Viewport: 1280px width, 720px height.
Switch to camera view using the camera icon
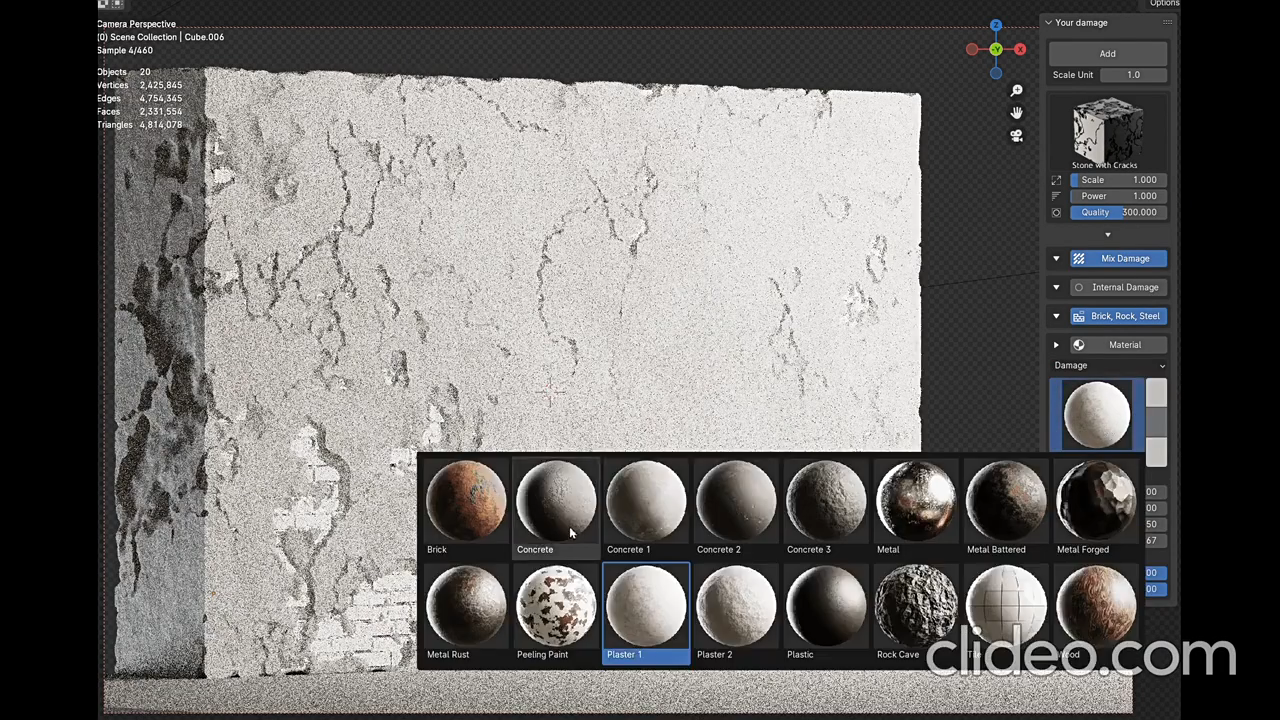pyautogui.click(x=1016, y=136)
